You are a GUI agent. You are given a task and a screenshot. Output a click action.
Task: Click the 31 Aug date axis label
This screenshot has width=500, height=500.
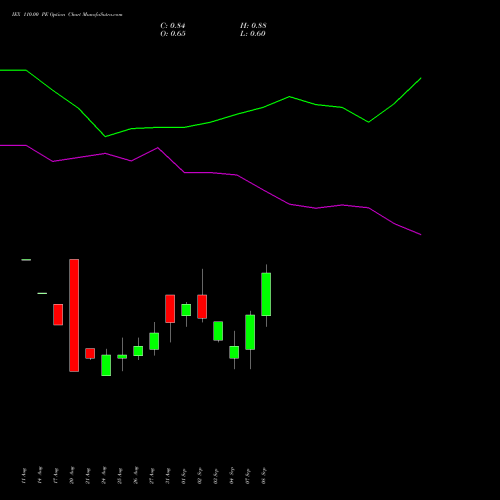coord(168,476)
